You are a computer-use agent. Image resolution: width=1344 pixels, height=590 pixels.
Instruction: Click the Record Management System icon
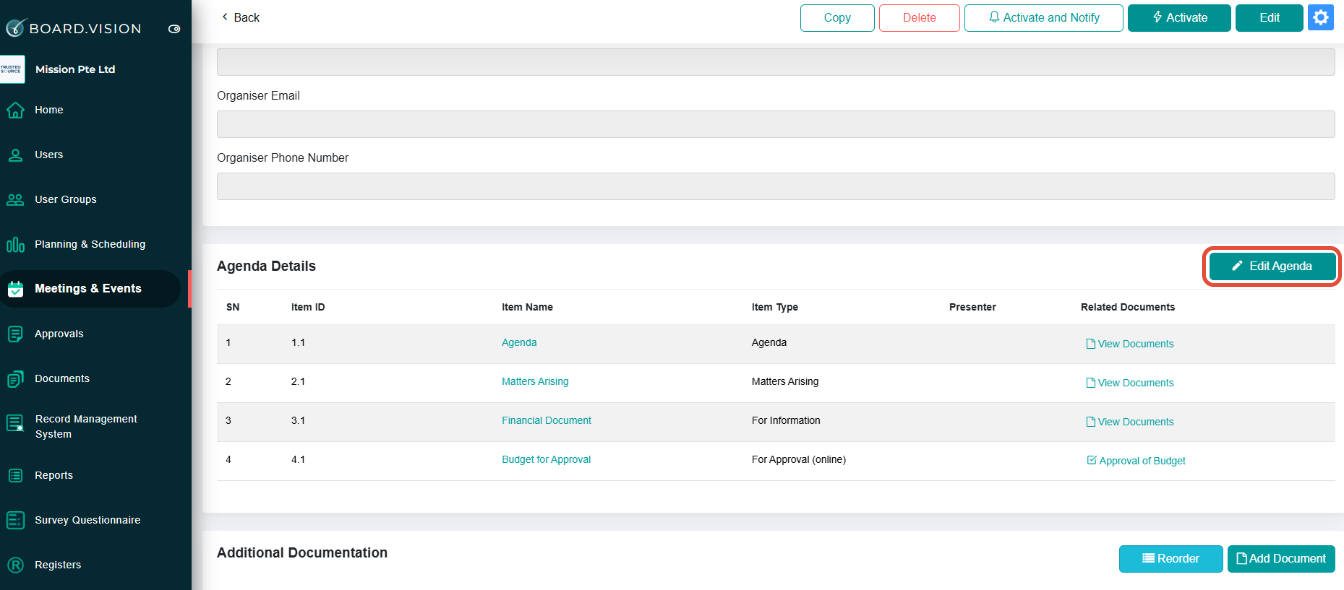point(15,423)
